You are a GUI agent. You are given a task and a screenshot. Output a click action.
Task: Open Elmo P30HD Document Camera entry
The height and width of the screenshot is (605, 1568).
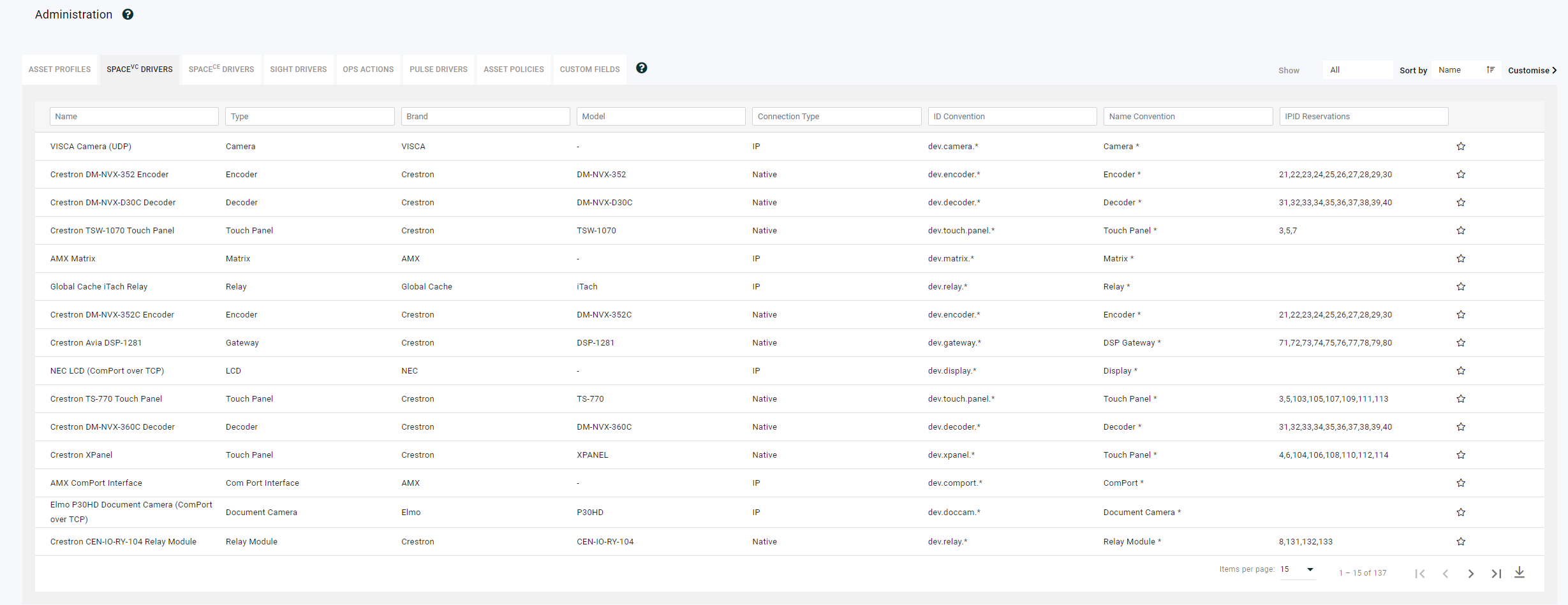pos(131,512)
